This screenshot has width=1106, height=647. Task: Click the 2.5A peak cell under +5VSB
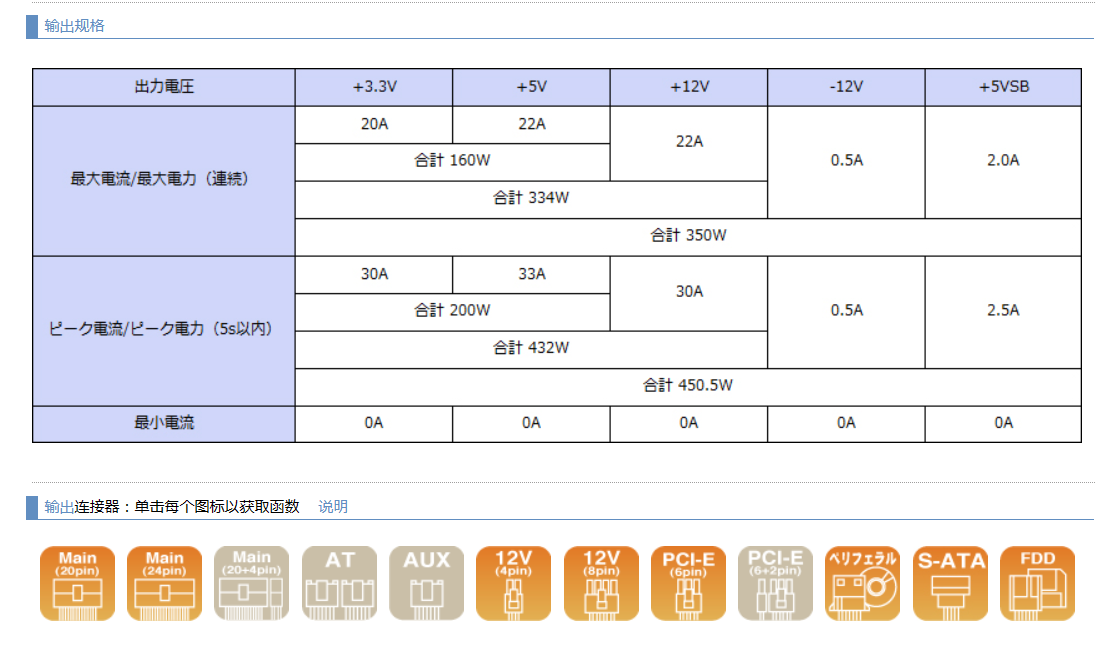click(1004, 311)
